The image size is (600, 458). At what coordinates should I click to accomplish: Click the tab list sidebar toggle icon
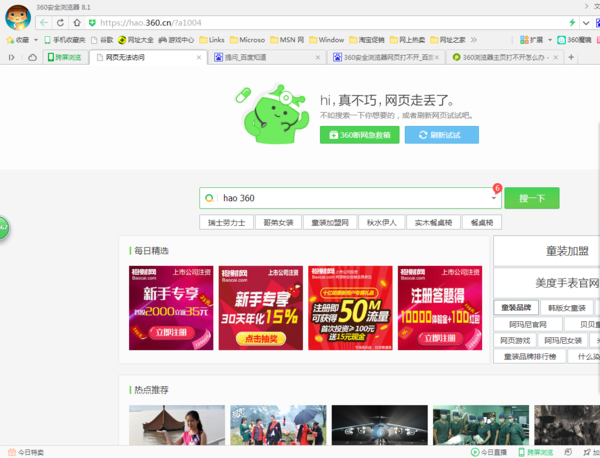pyautogui.click(x=11, y=57)
